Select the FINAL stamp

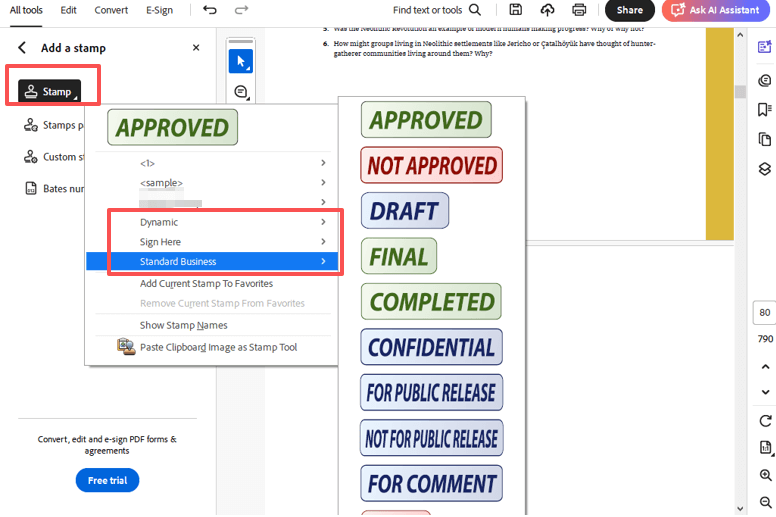tap(399, 256)
